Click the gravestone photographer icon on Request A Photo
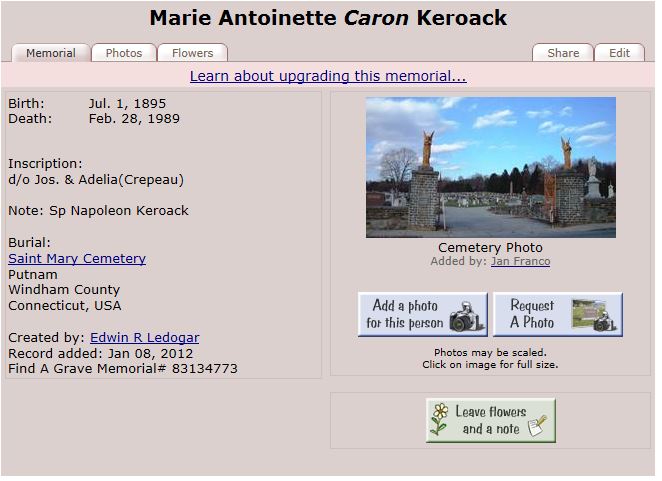This screenshot has height=481, width=662. (x=595, y=315)
